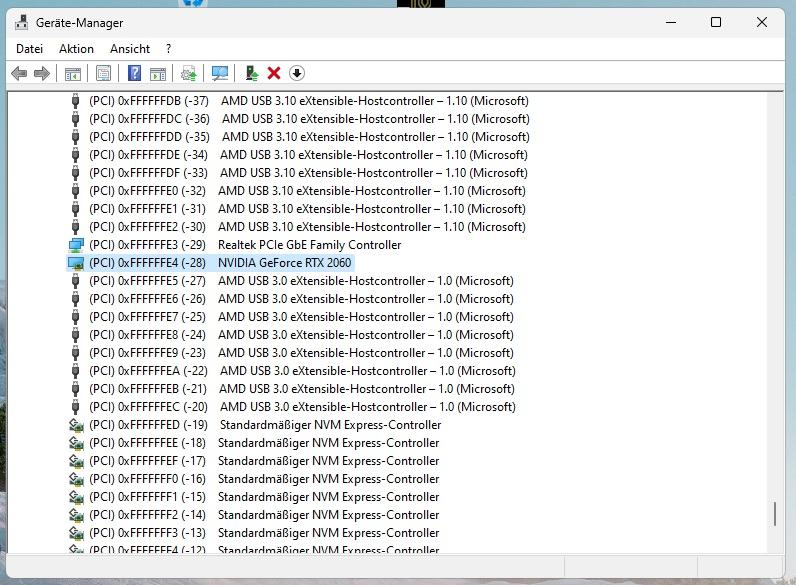796x585 pixels.
Task: Click the storage controller icon of 0xFFFFFFF0 (-16) row
Action: [x=76, y=479]
